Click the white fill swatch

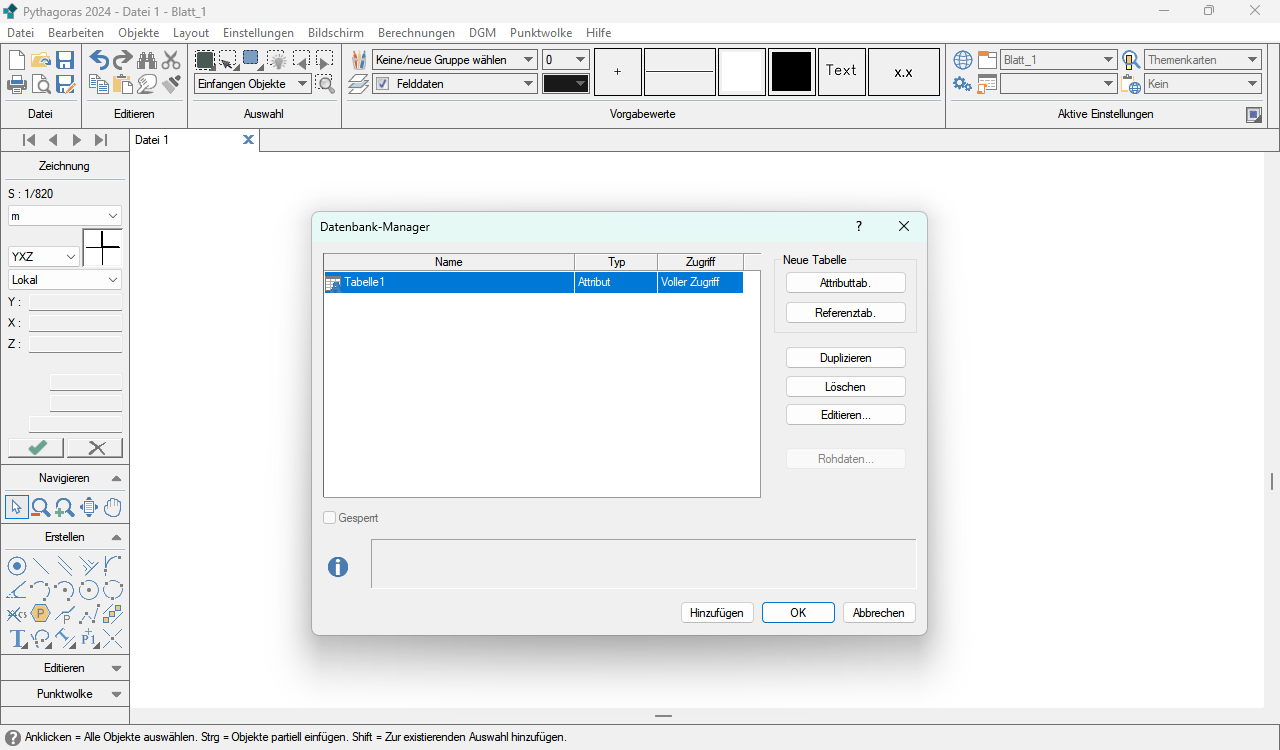pyautogui.click(x=742, y=72)
